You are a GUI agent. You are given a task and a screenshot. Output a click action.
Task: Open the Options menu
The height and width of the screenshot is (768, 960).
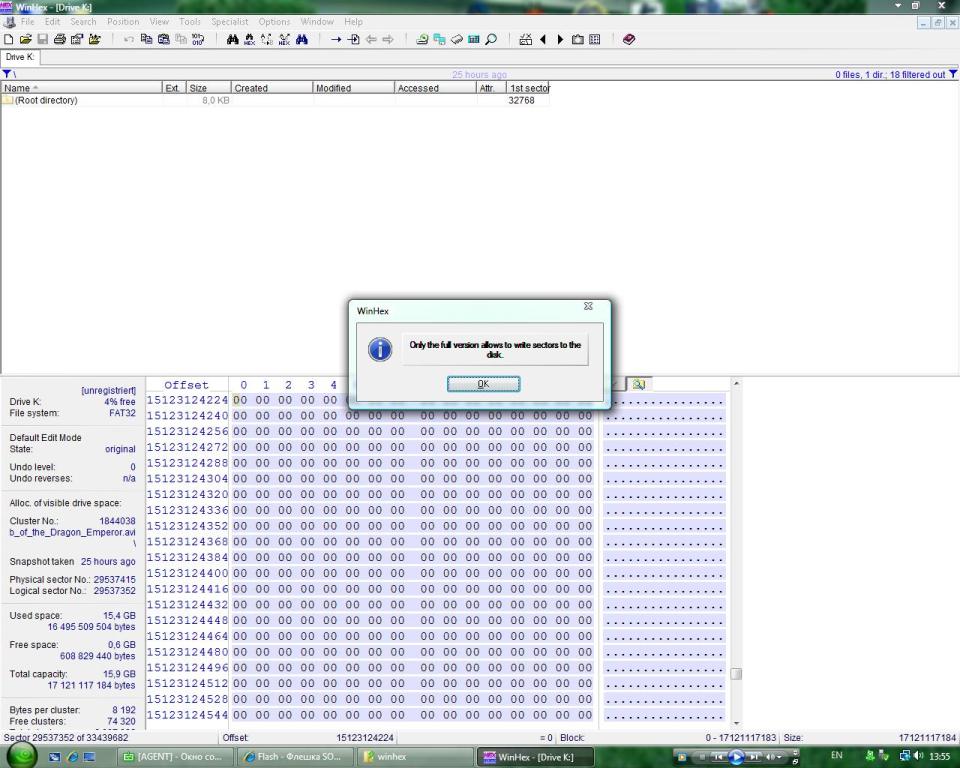(x=274, y=21)
